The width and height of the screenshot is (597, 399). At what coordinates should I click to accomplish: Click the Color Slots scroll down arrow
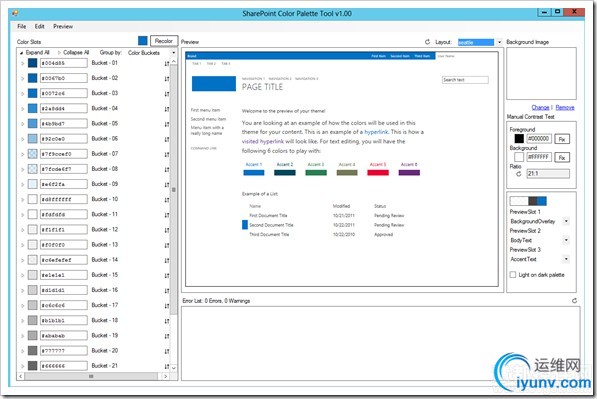(174, 368)
